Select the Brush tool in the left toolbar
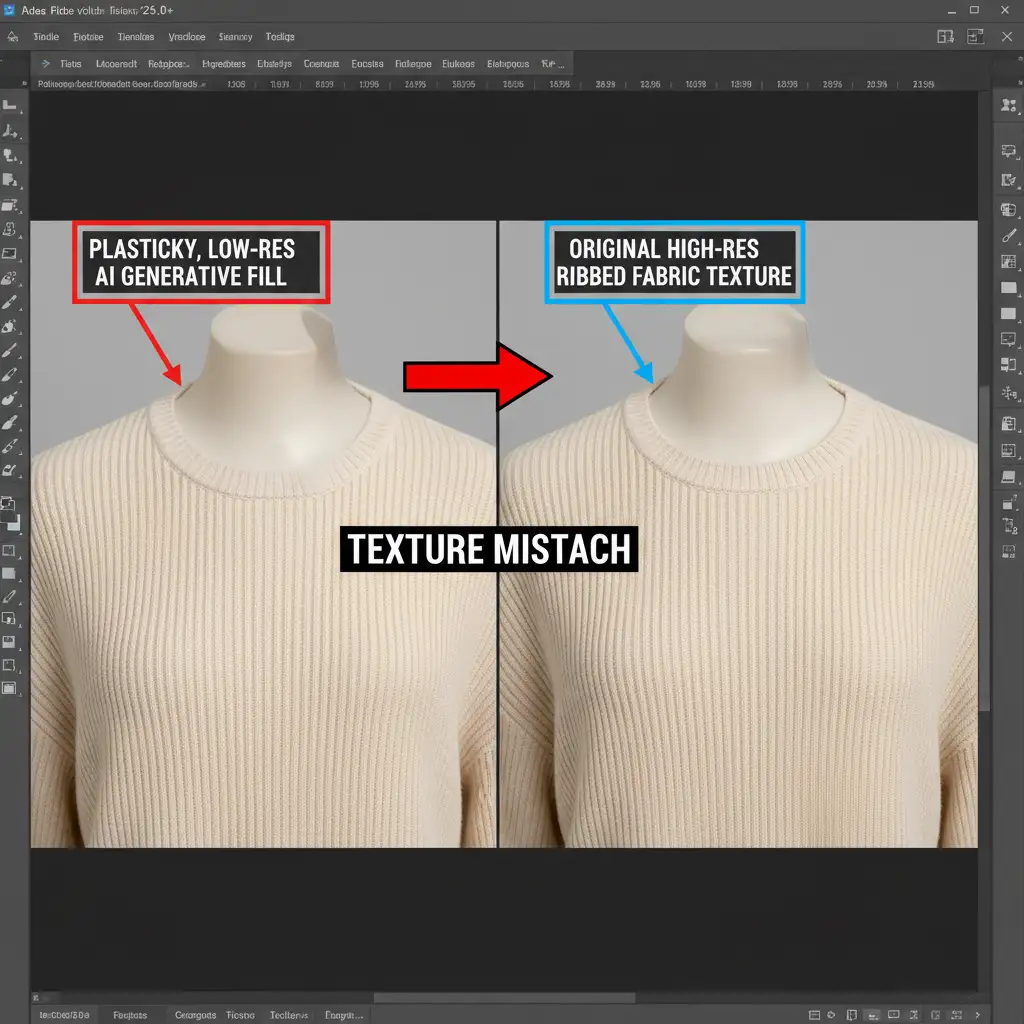Screen dimensions: 1024x1024 point(11,301)
